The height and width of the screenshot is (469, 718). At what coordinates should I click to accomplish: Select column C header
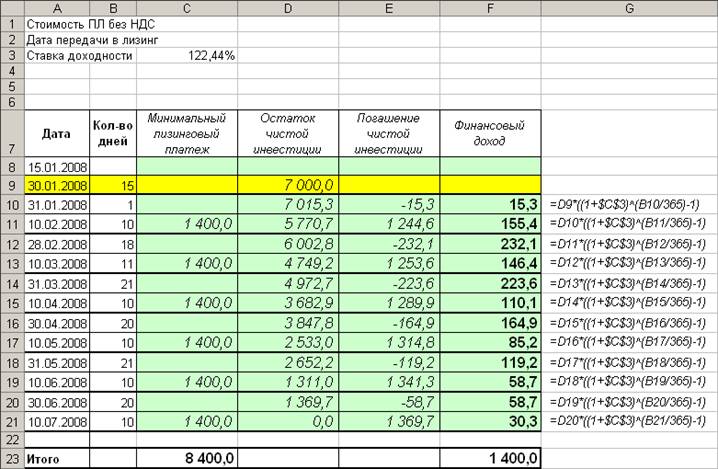[187, 8]
